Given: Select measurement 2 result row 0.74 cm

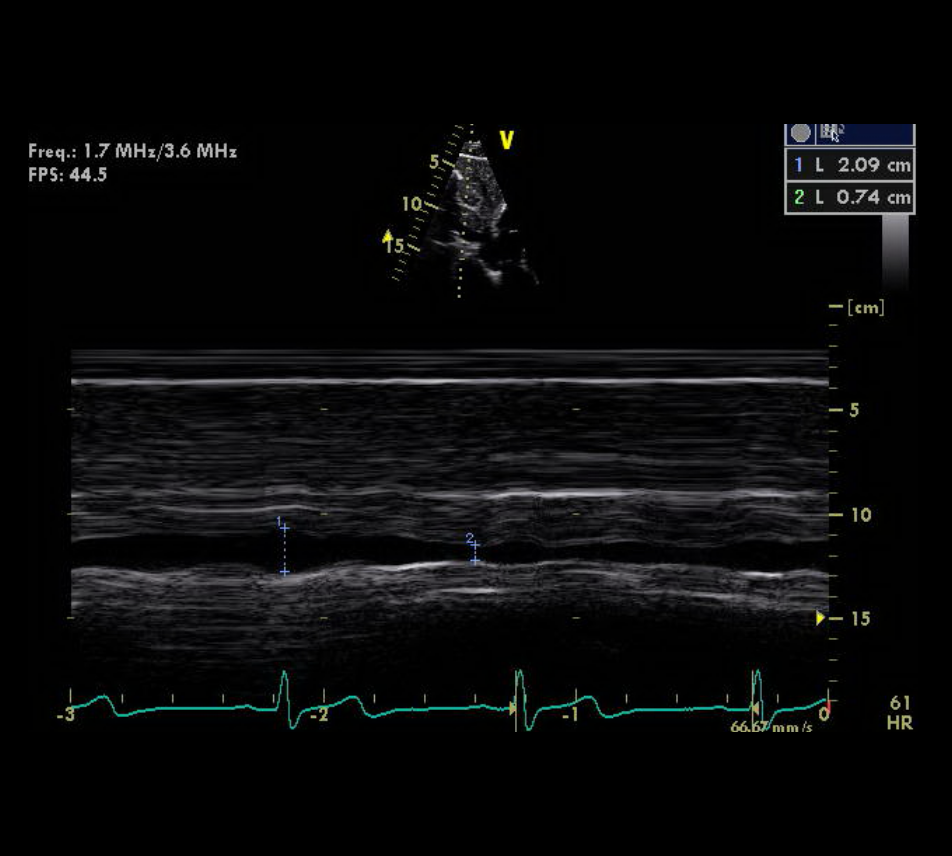Looking at the screenshot, I should click(x=849, y=197).
